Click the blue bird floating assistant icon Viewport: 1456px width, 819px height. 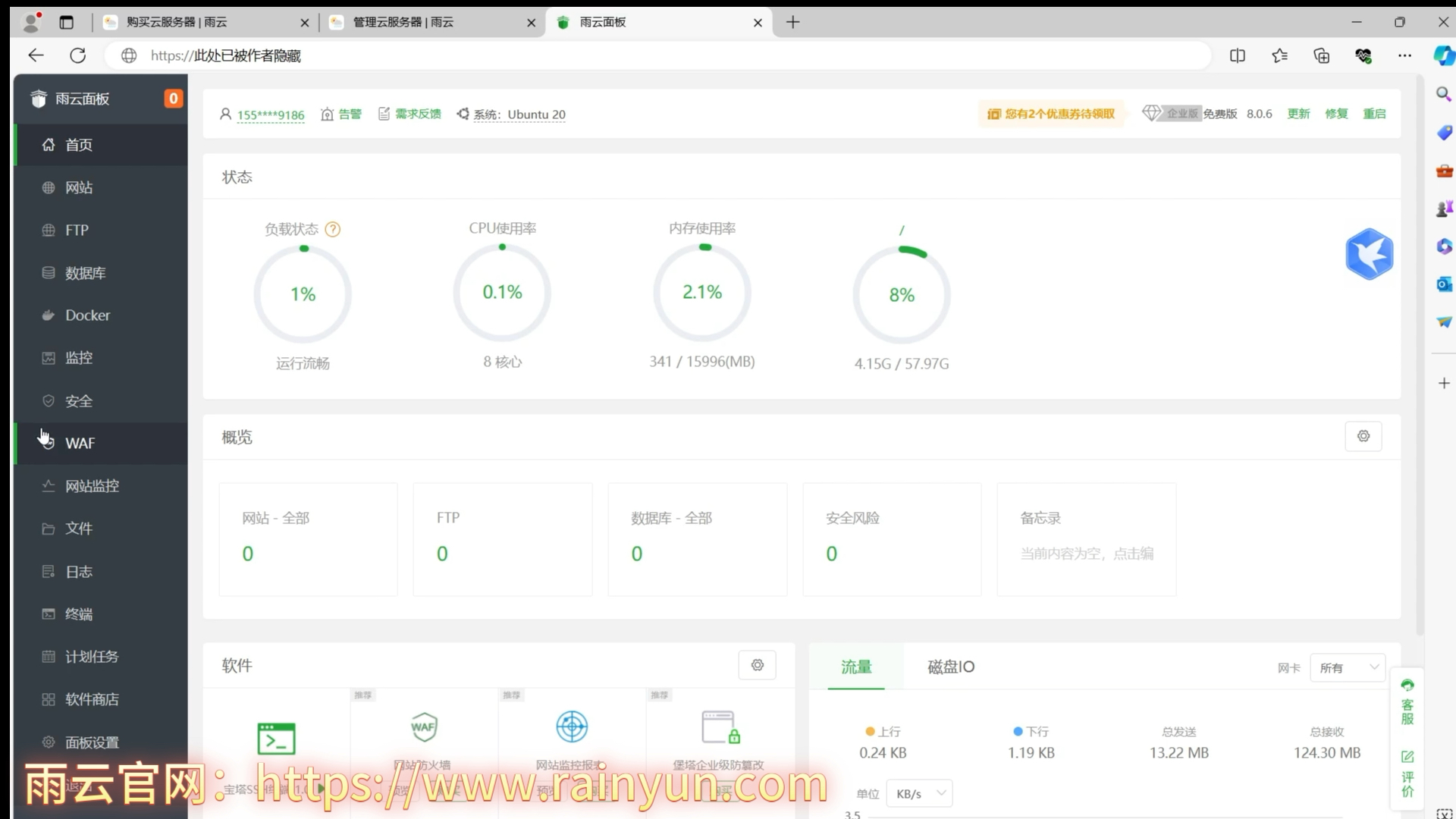pyautogui.click(x=1369, y=254)
